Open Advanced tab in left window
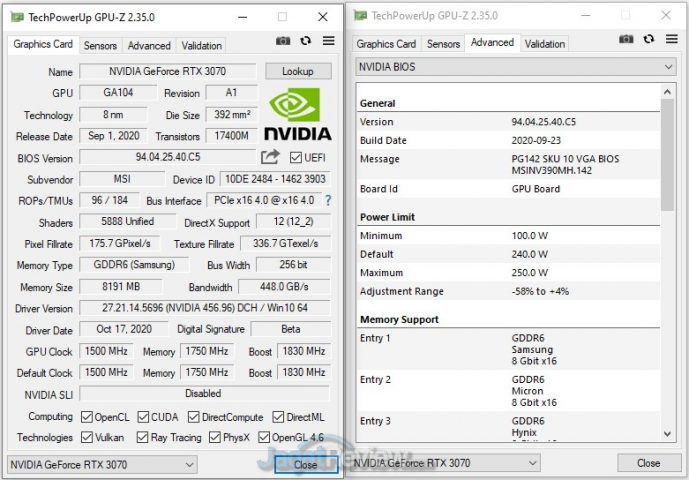 [x=149, y=45]
